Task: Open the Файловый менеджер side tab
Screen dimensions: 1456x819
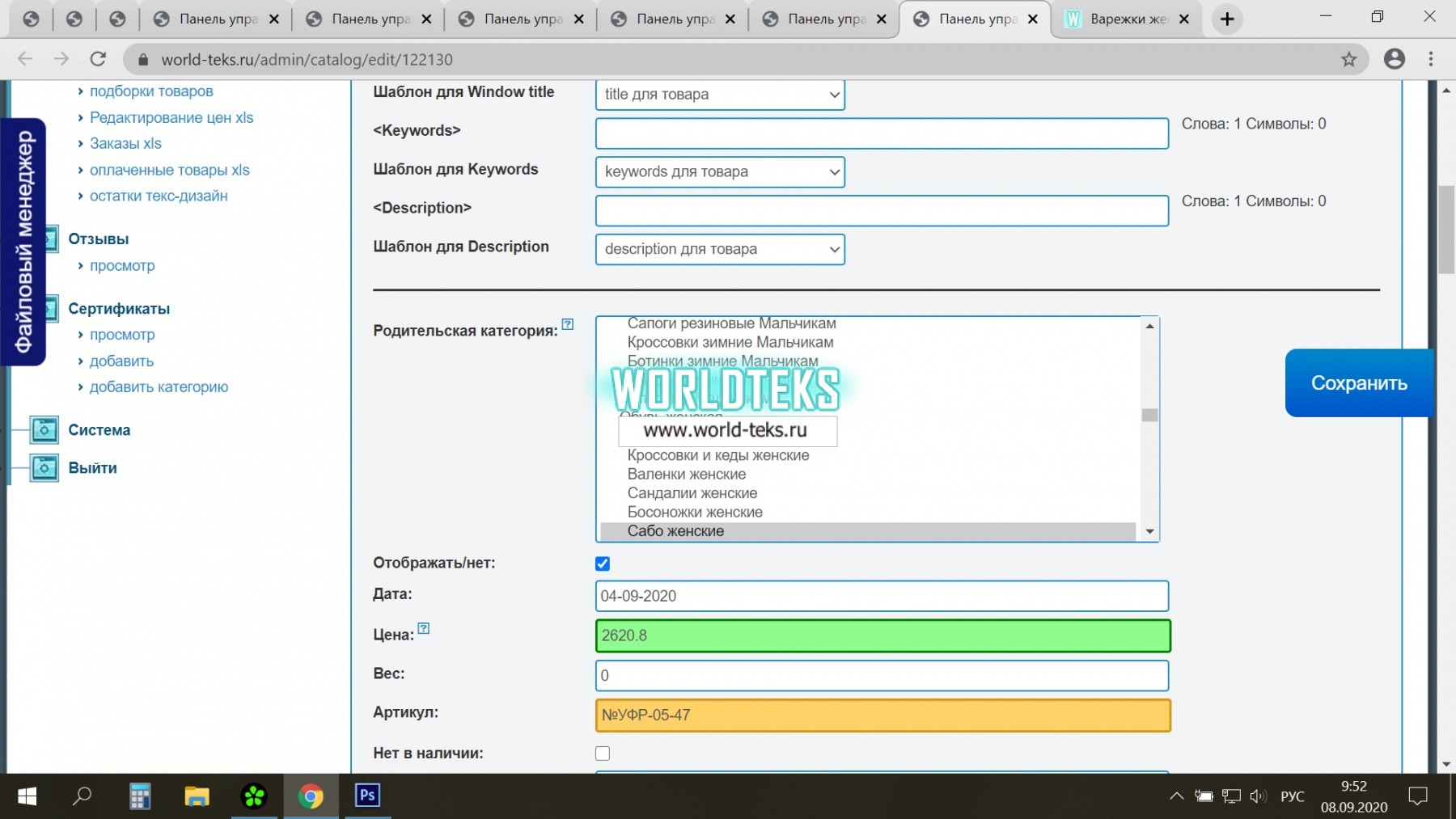Action: coord(23,242)
